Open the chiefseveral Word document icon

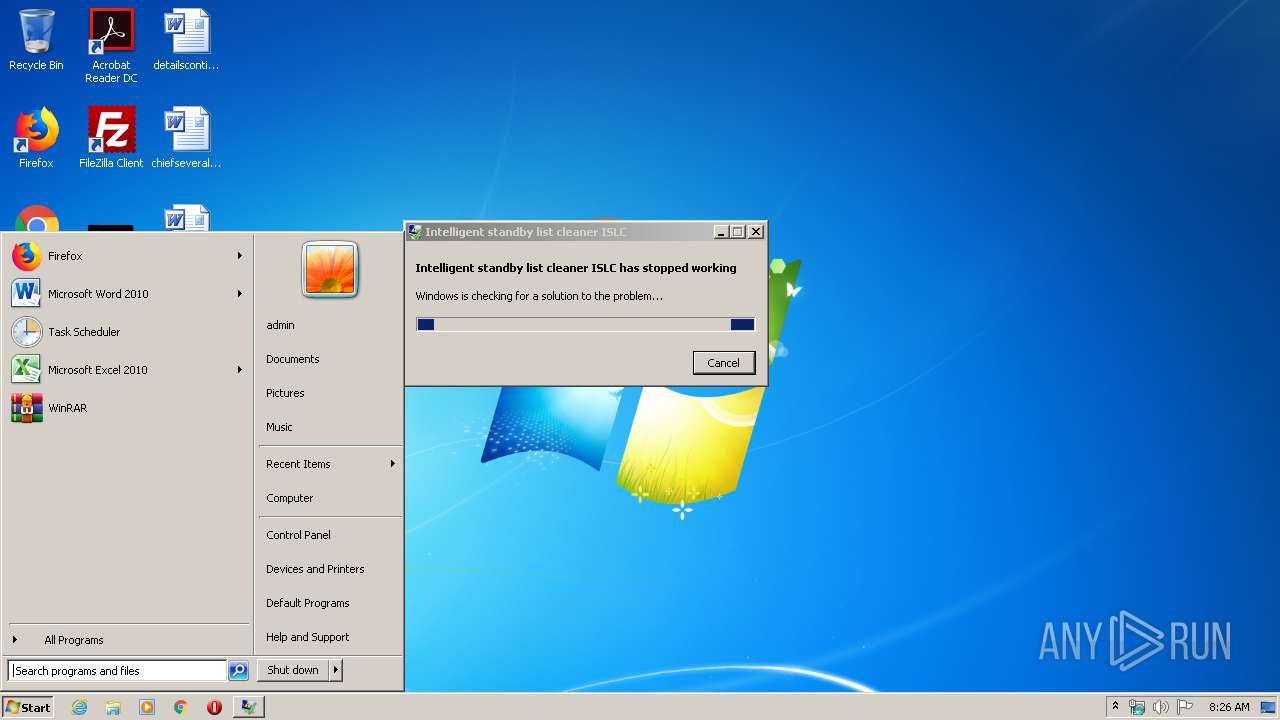pyautogui.click(x=186, y=138)
